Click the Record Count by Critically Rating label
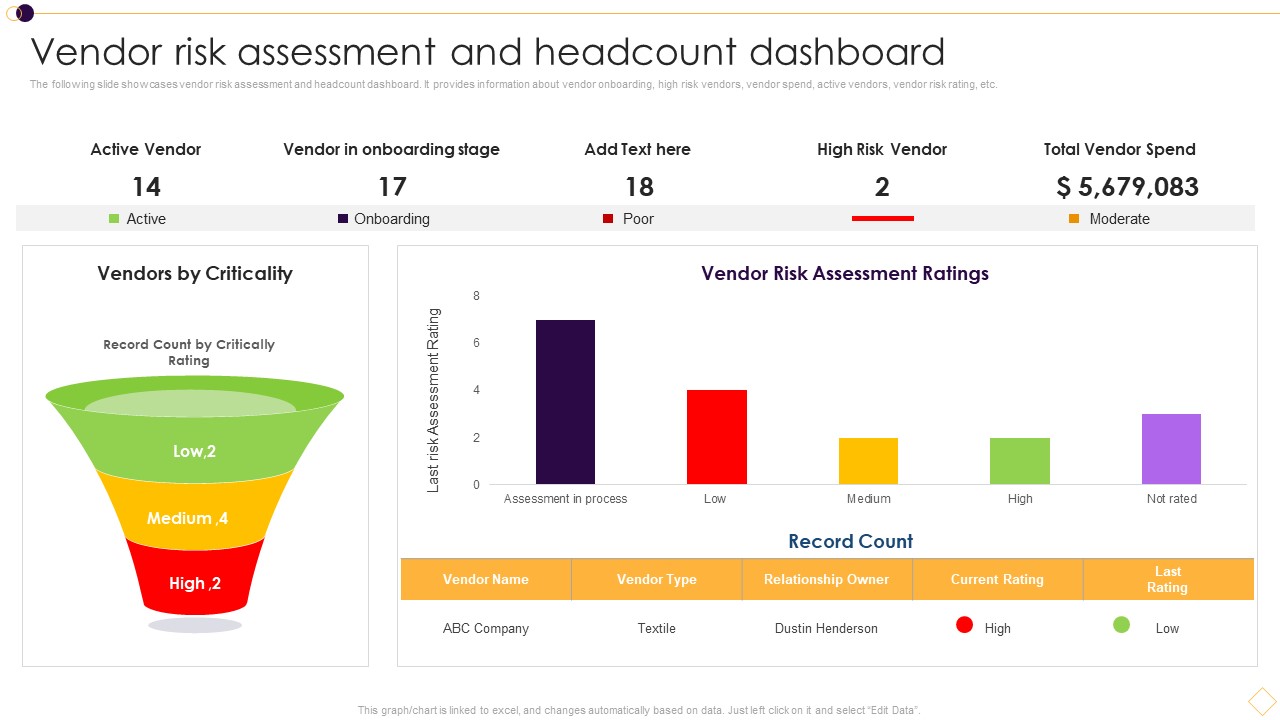Screen dimensions: 1280x720 189,352
